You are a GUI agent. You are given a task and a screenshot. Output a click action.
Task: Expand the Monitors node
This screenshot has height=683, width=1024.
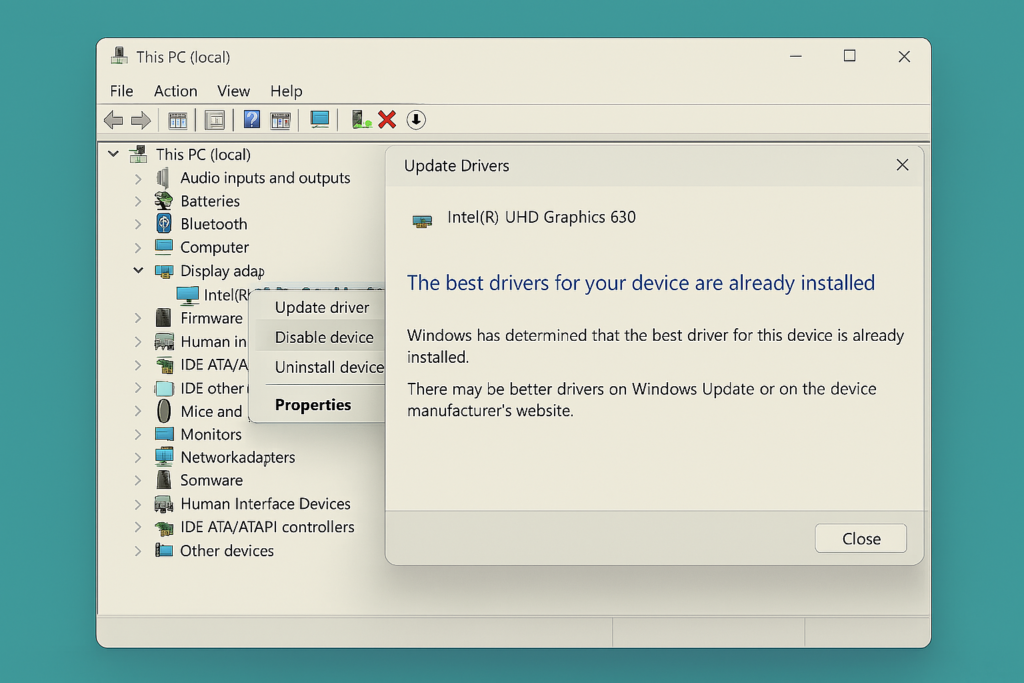click(138, 434)
